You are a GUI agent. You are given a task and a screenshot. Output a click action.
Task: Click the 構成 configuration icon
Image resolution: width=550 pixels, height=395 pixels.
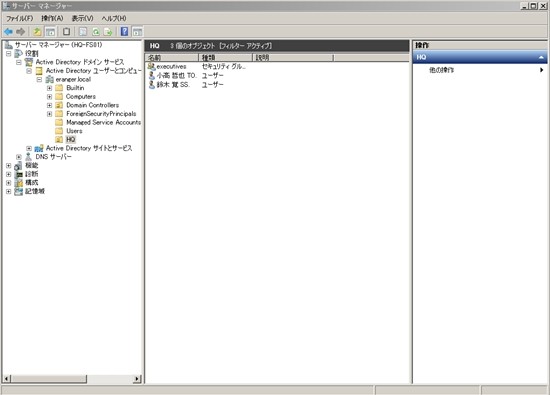19,183
